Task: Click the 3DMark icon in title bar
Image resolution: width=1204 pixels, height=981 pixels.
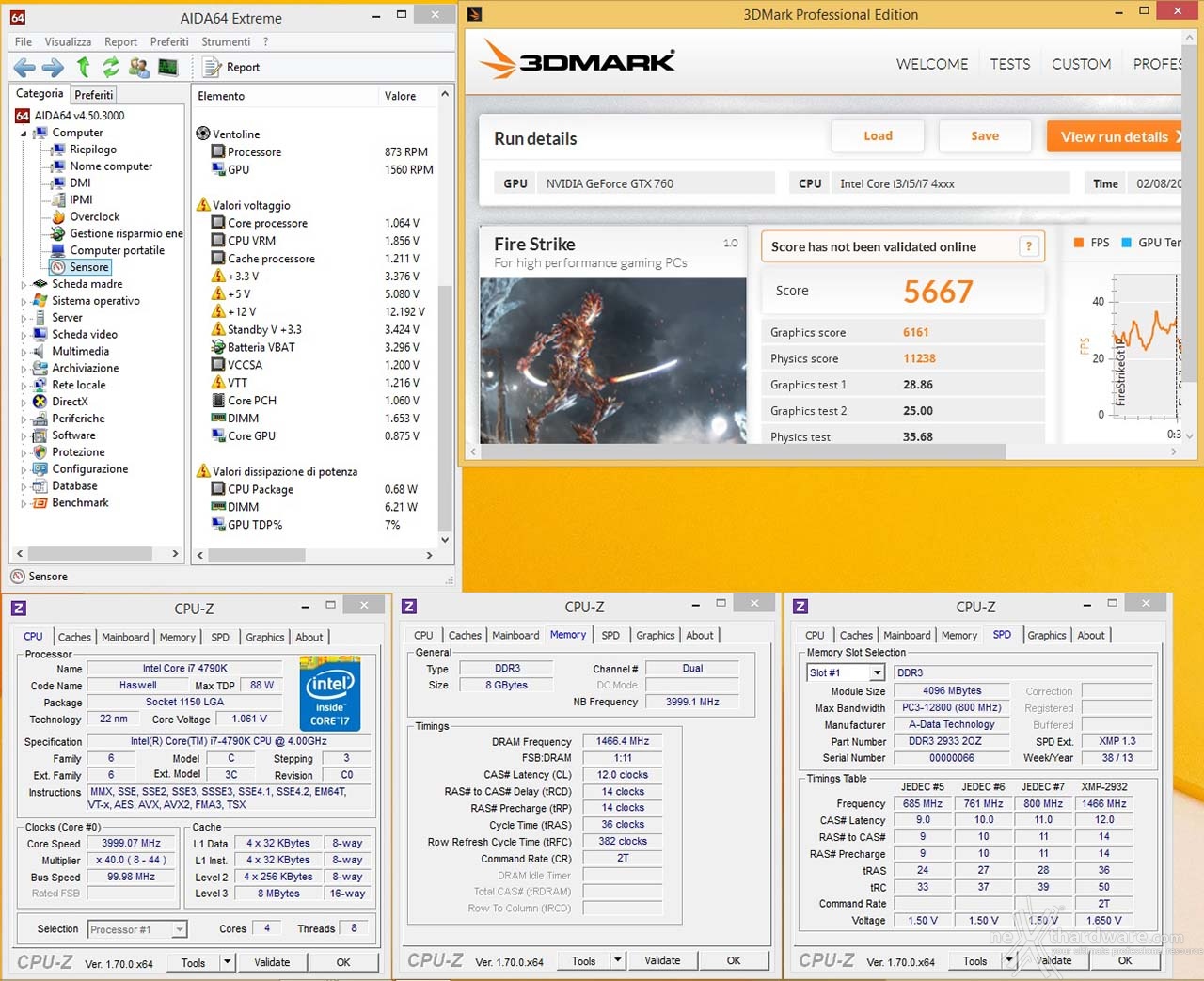Action: point(475,14)
